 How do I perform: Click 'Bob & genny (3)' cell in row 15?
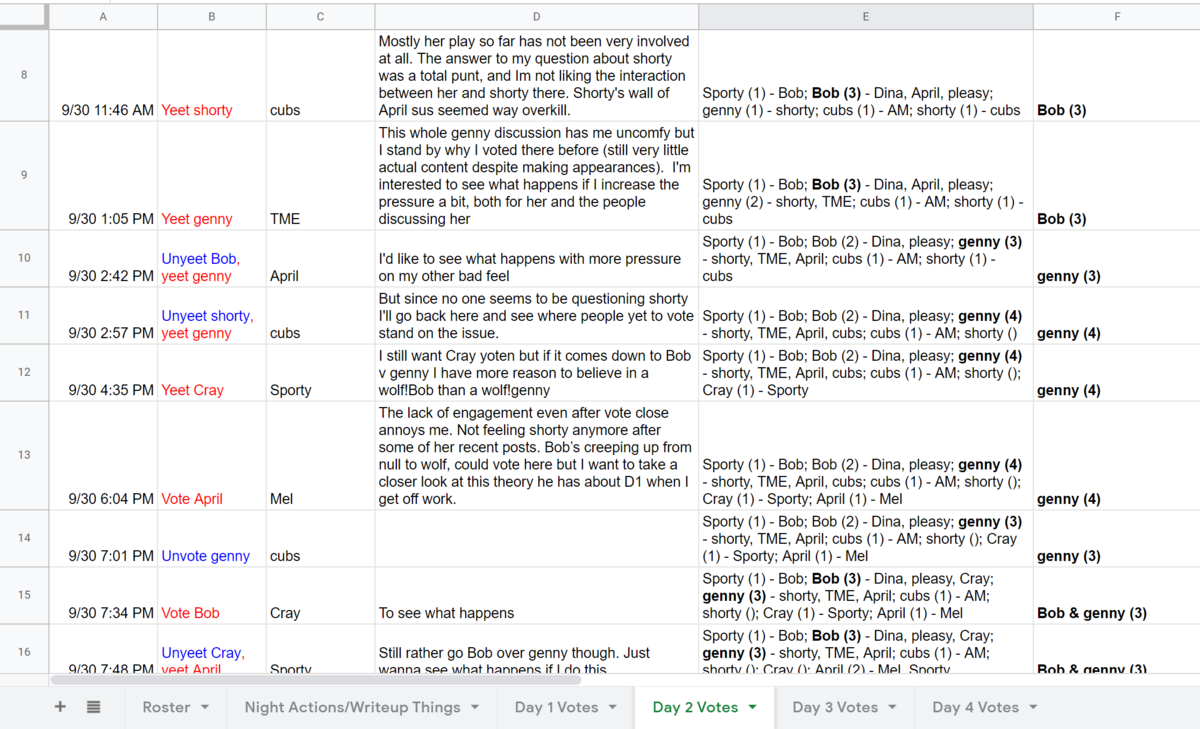click(1117, 596)
